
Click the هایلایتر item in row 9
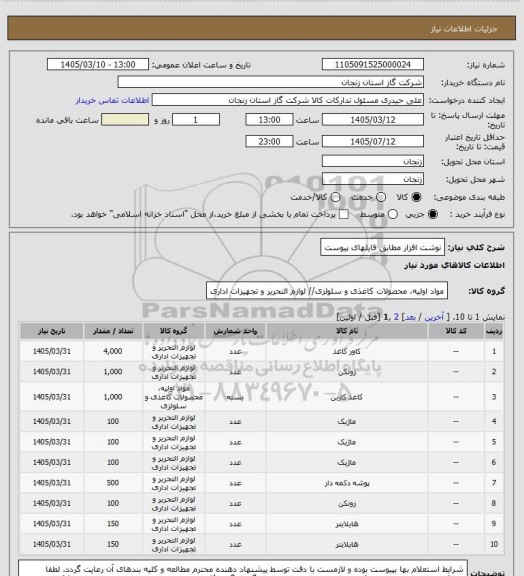pos(347,524)
